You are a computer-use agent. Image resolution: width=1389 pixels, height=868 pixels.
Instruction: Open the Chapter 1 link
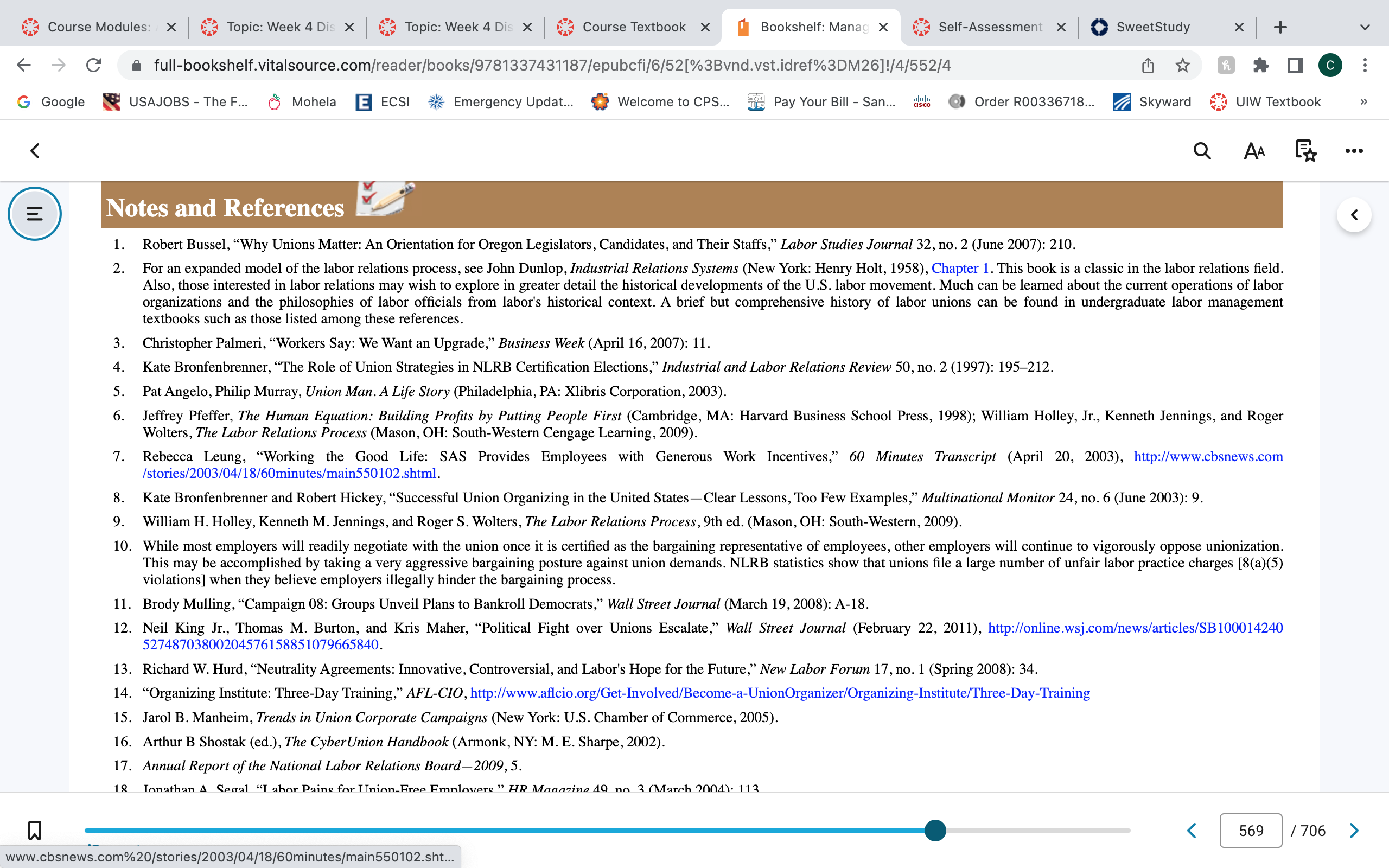coord(960,268)
